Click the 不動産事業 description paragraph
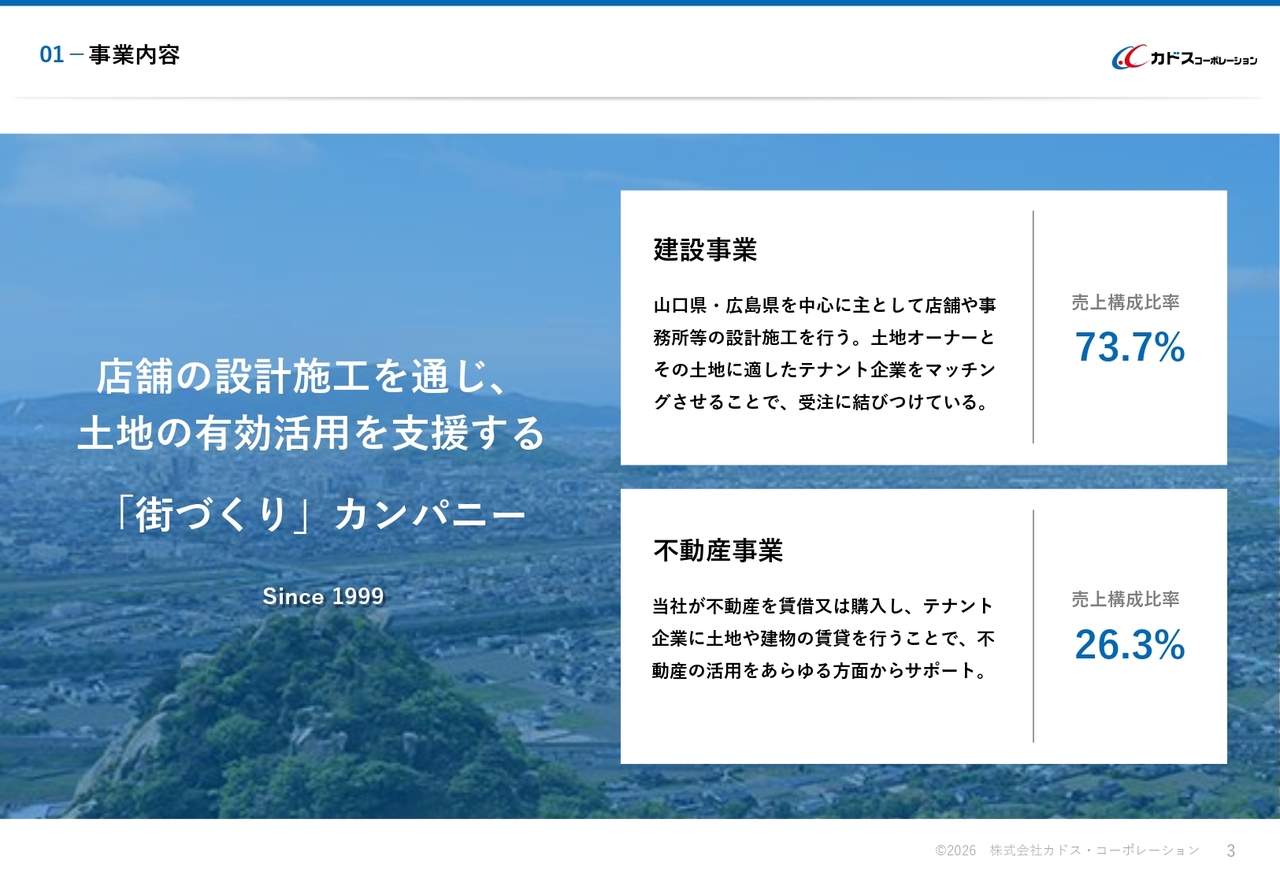This screenshot has height=886, width=1280. tap(824, 638)
